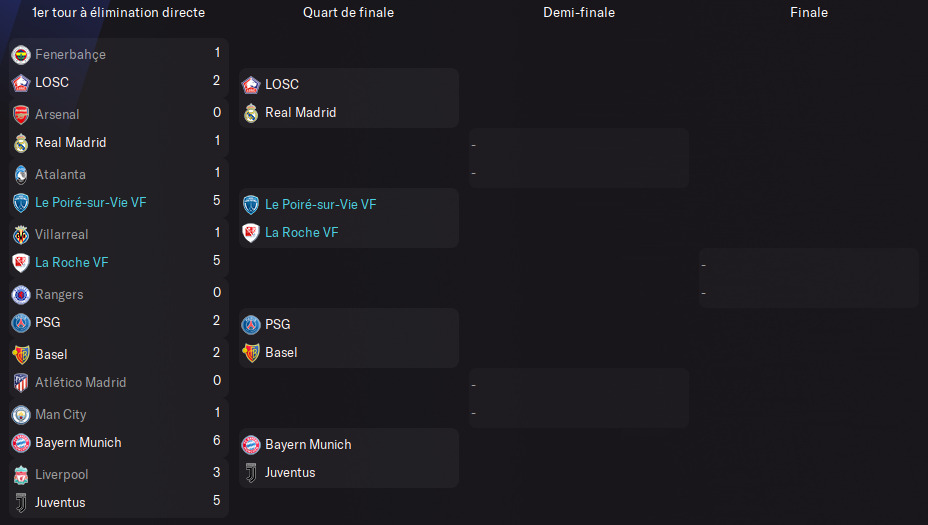
Task: Open La Roche VF in Quart de finale
Action: [301, 232]
